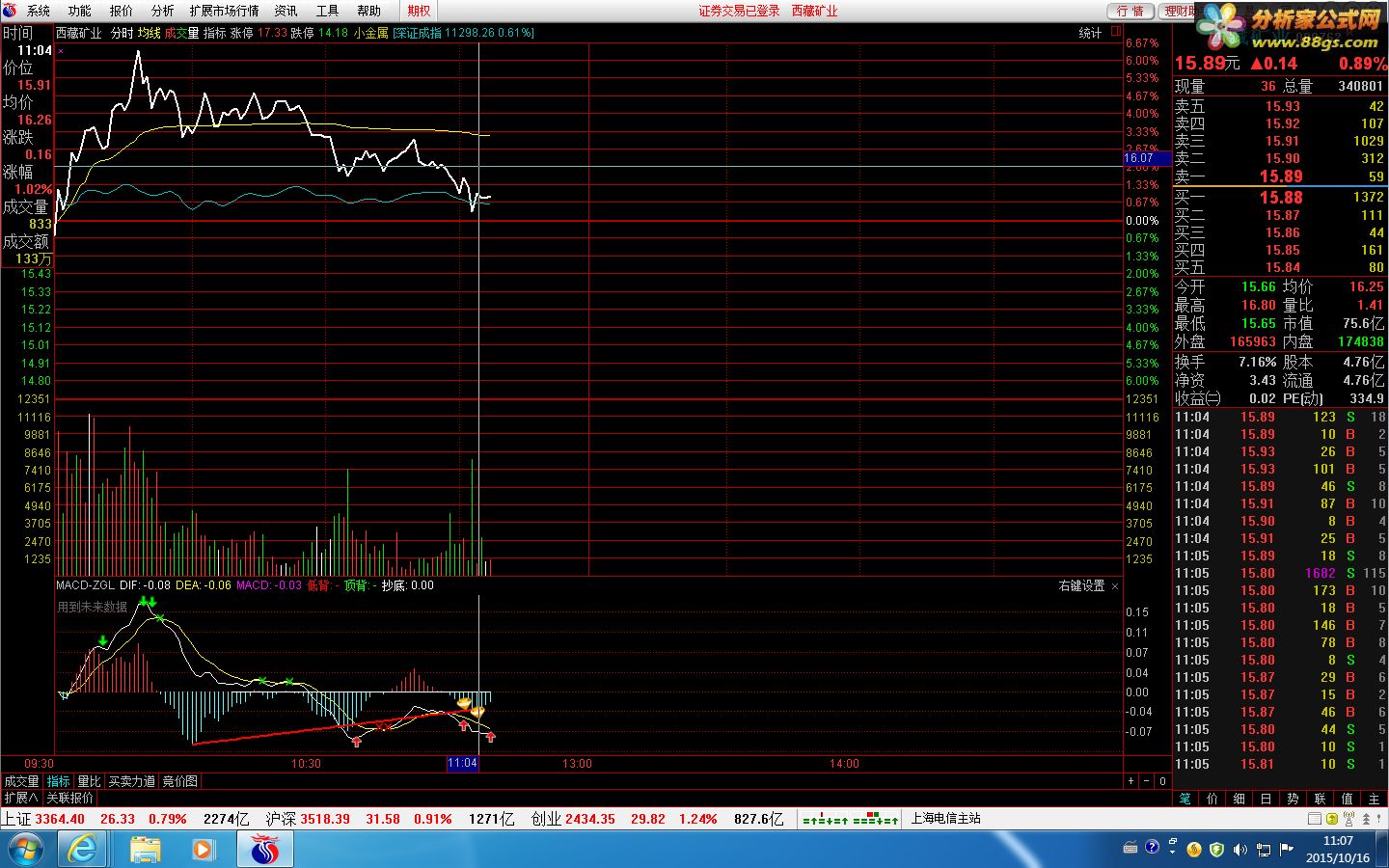The width and height of the screenshot is (1389, 868).
Task: Toggle the 成交量 volume display
Action: (x=181, y=33)
